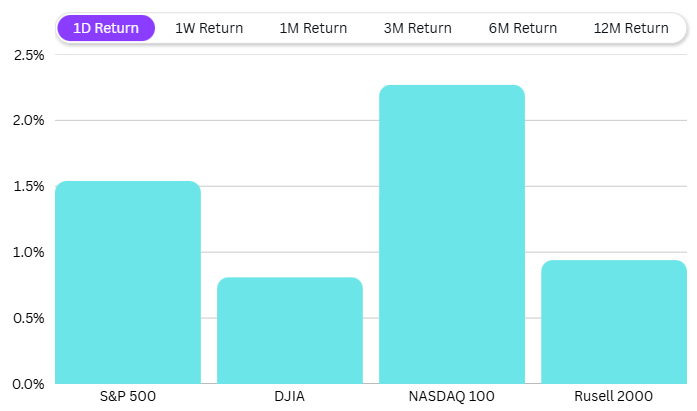This screenshot has height=411, width=697.
Task: Click the S&P 500 bar
Action: point(128,282)
